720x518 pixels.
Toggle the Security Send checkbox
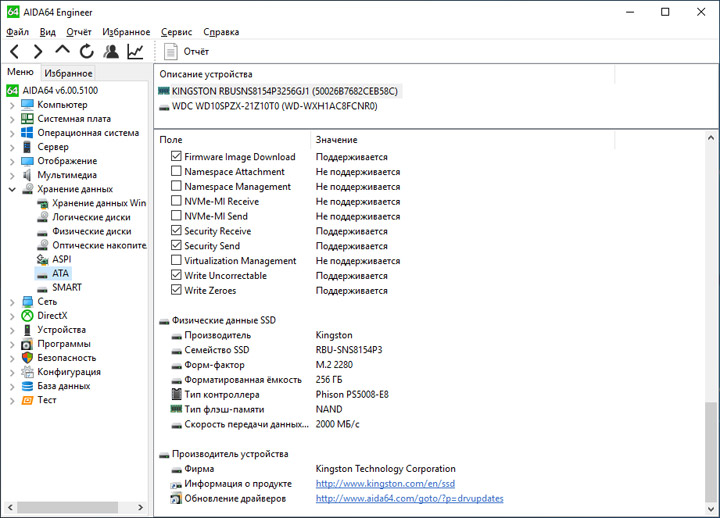(176, 245)
